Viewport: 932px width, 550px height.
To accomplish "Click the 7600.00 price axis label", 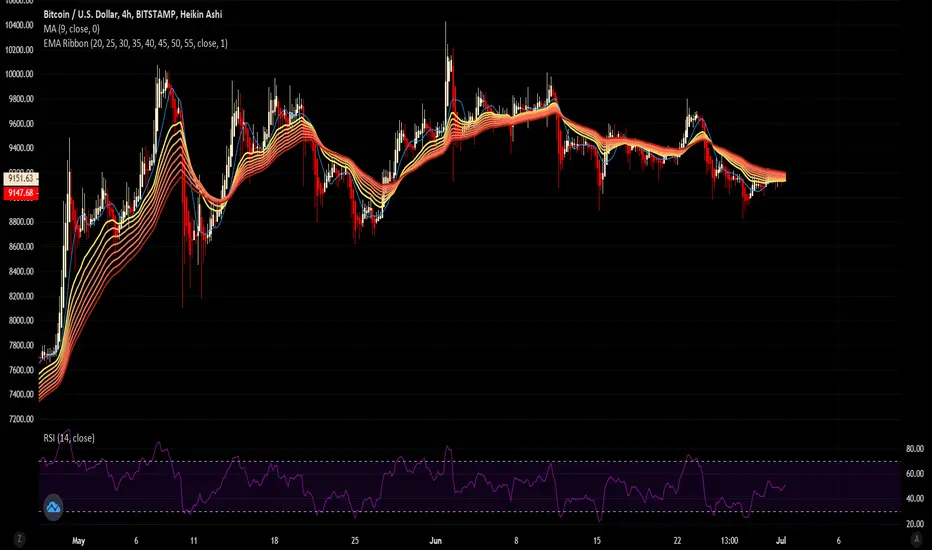I will click(x=21, y=370).
